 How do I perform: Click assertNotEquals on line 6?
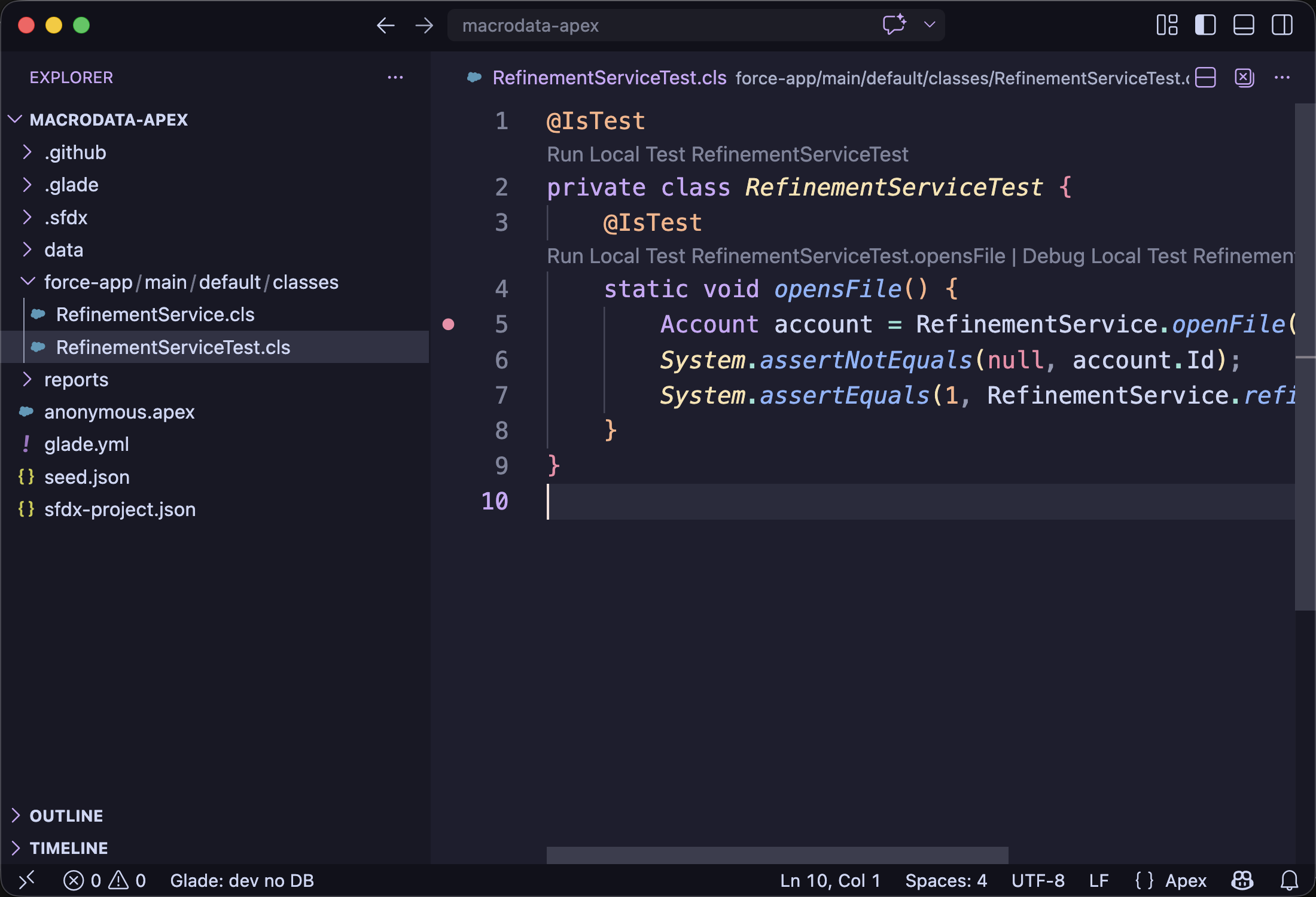[x=866, y=360]
